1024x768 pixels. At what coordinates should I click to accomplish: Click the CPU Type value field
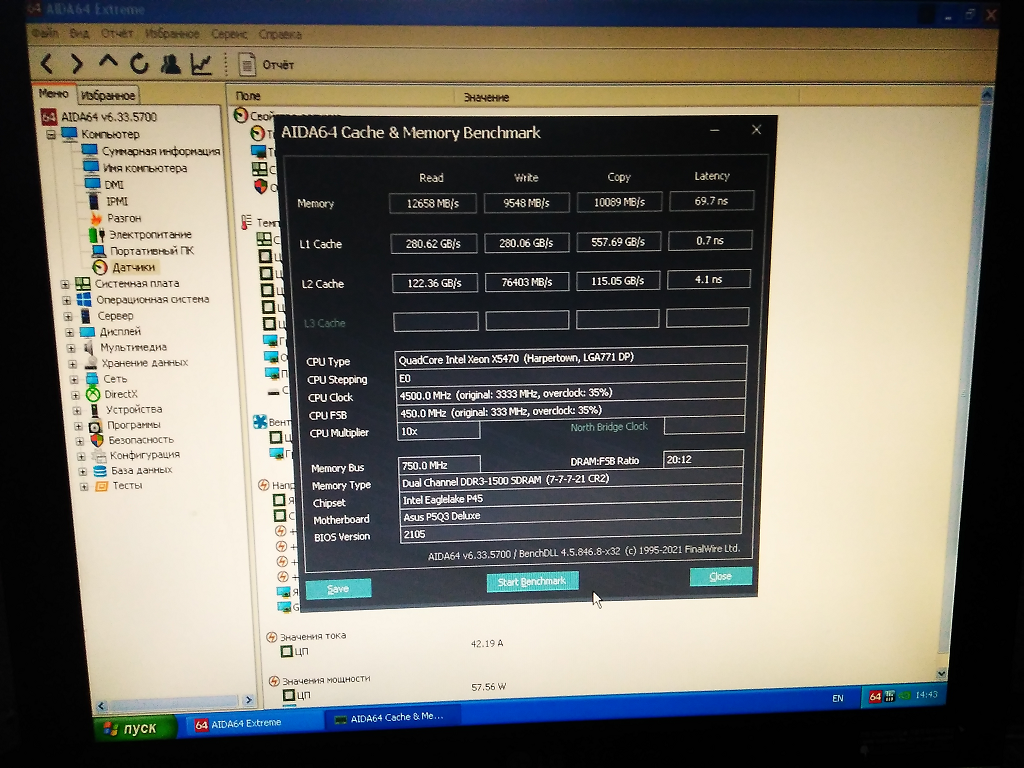point(571,357)
